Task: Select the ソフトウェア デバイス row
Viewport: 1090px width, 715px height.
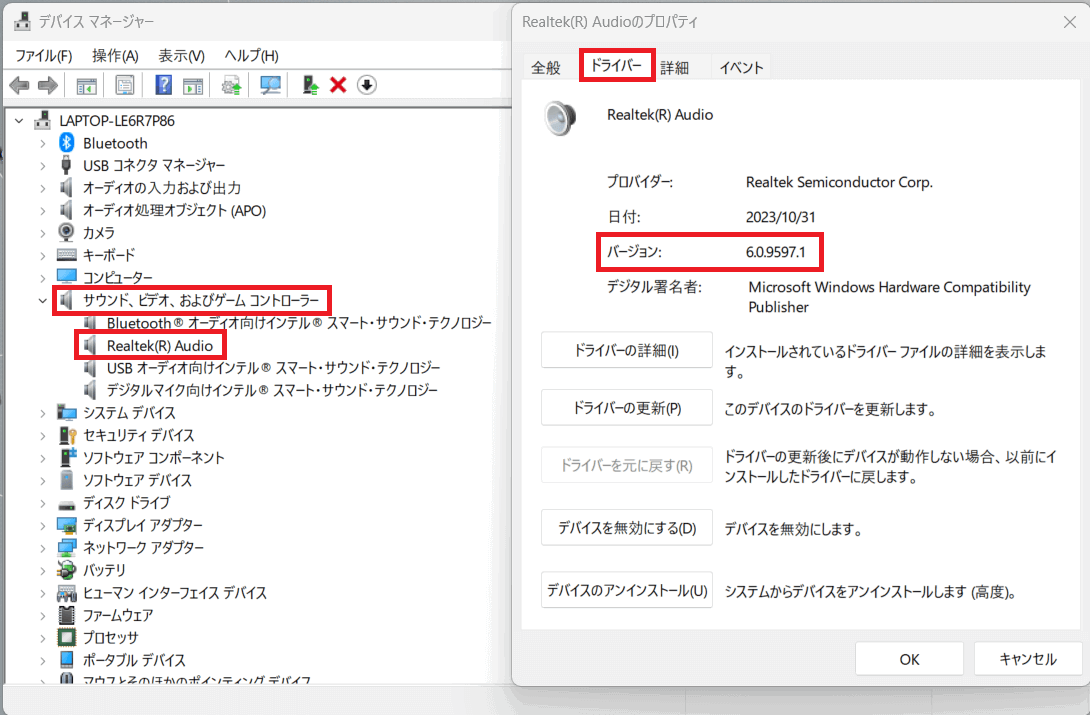Action: point(137,480)
